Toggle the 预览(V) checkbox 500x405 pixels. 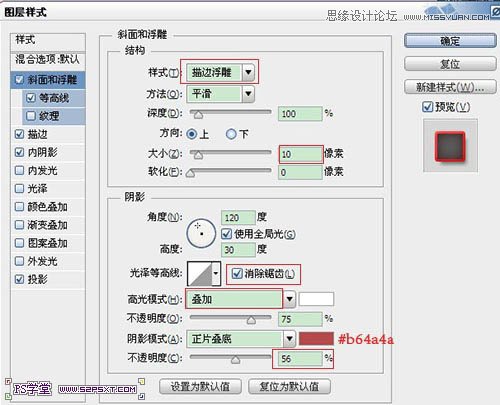point(427,107)
